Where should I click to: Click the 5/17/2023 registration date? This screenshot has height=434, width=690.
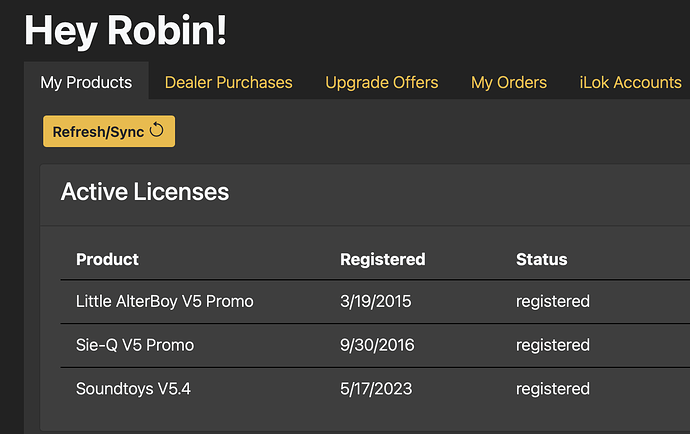click(x=376, y=389)
